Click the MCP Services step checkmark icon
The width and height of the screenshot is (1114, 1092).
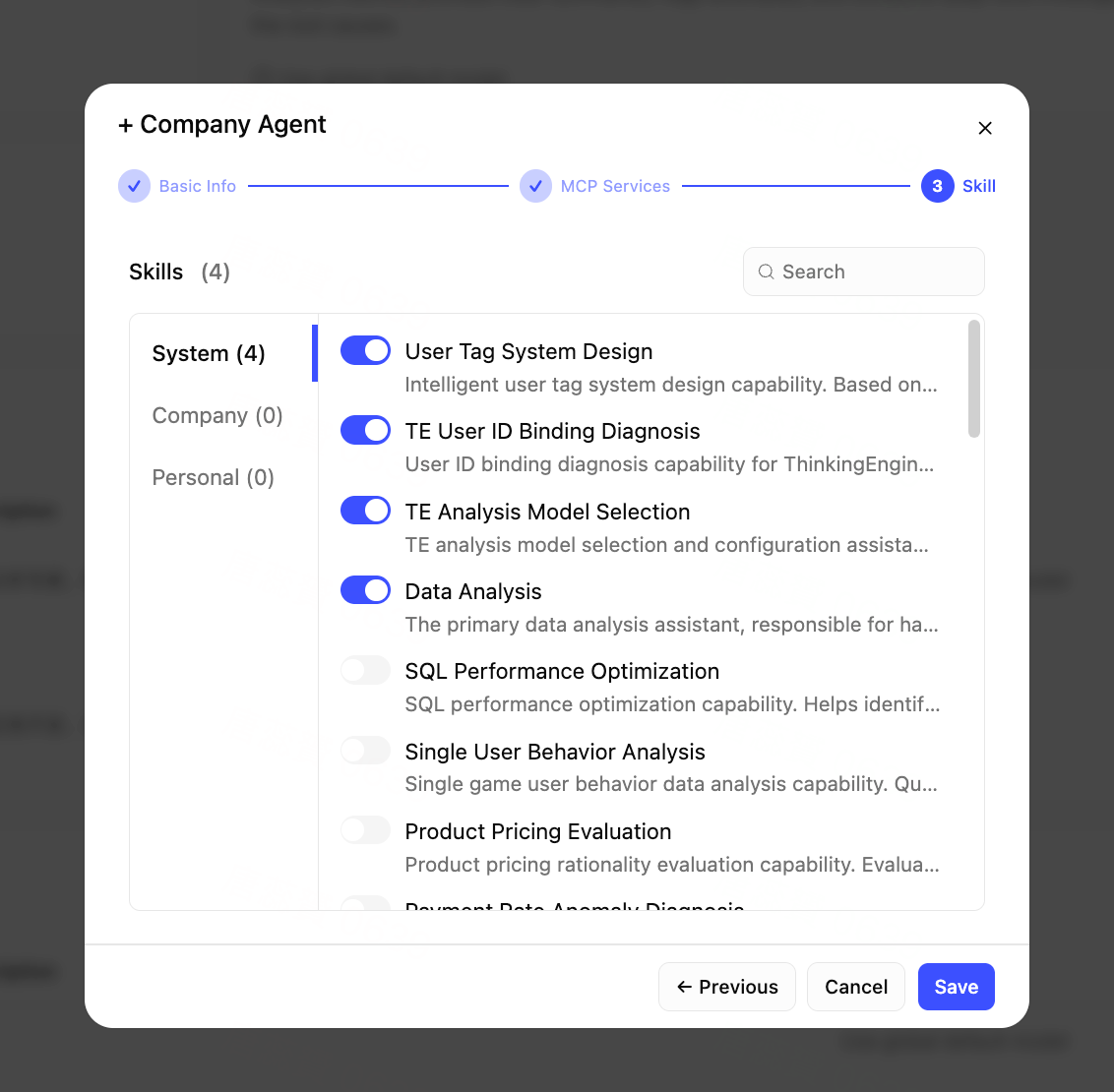coord(535,186)
